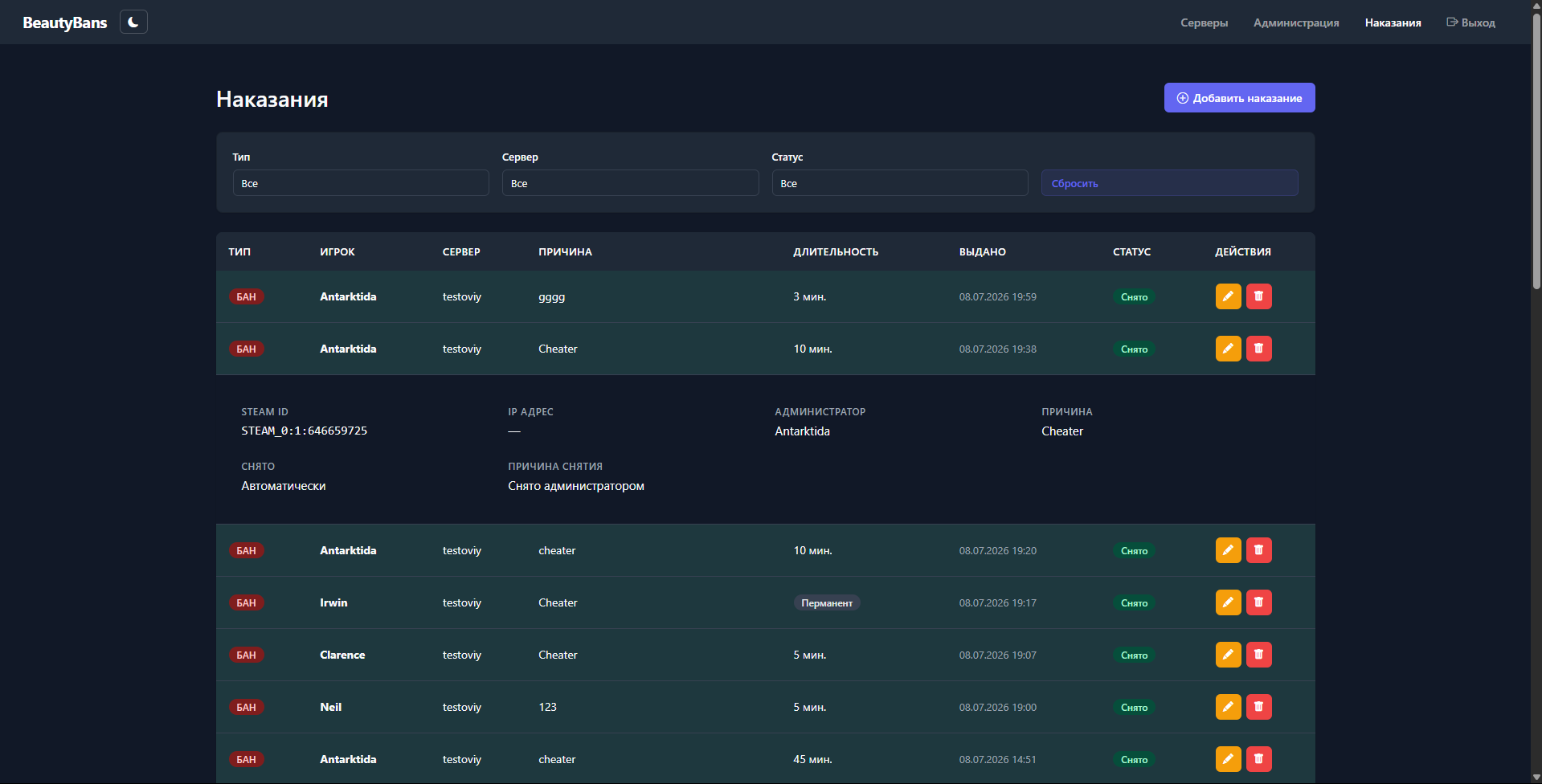Go to the Серверы nav item
This screenshot has width=1542, height=784.
[1204, 22]
